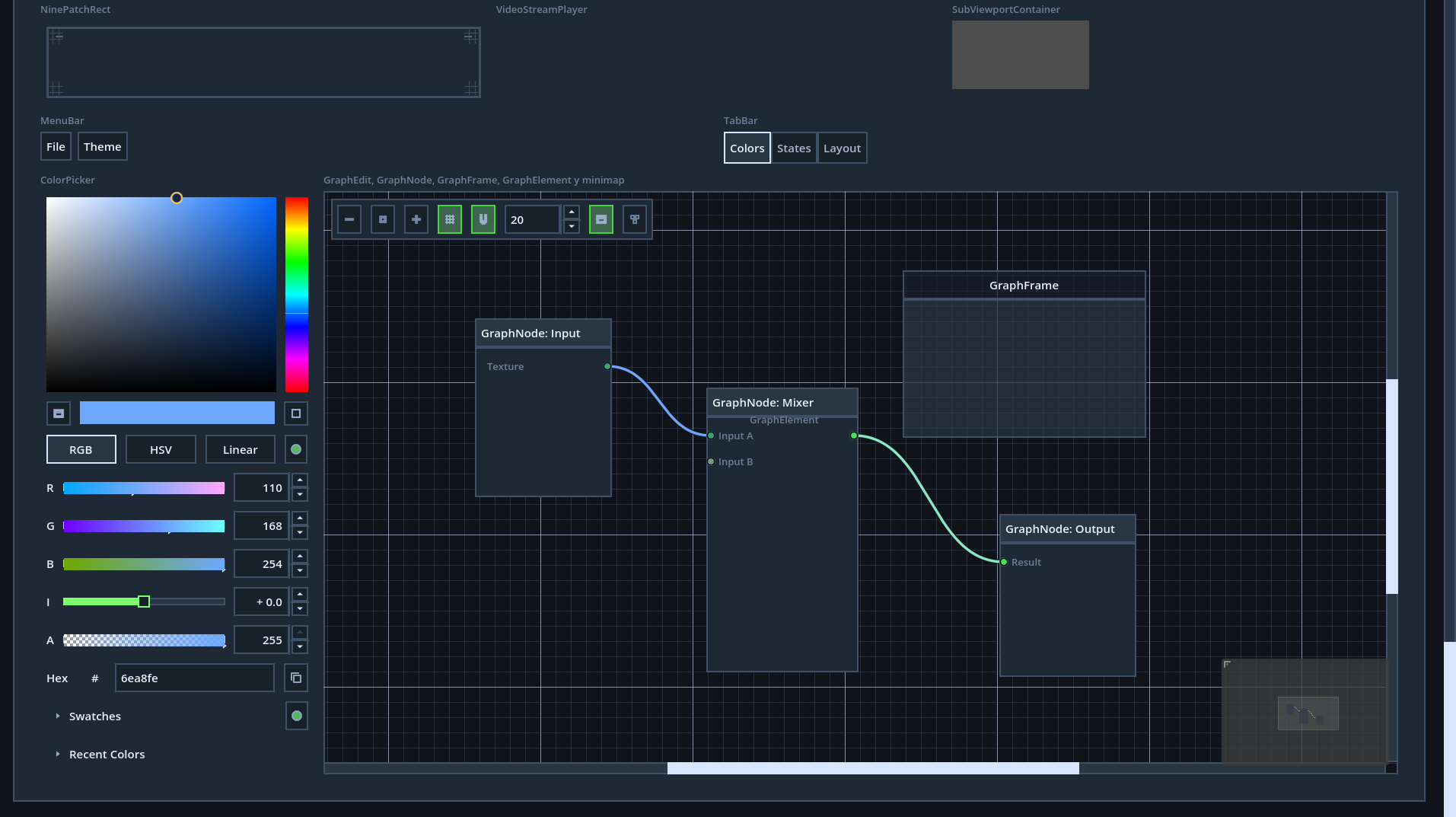Adjust the I intensity slider

tap(144, 602)
